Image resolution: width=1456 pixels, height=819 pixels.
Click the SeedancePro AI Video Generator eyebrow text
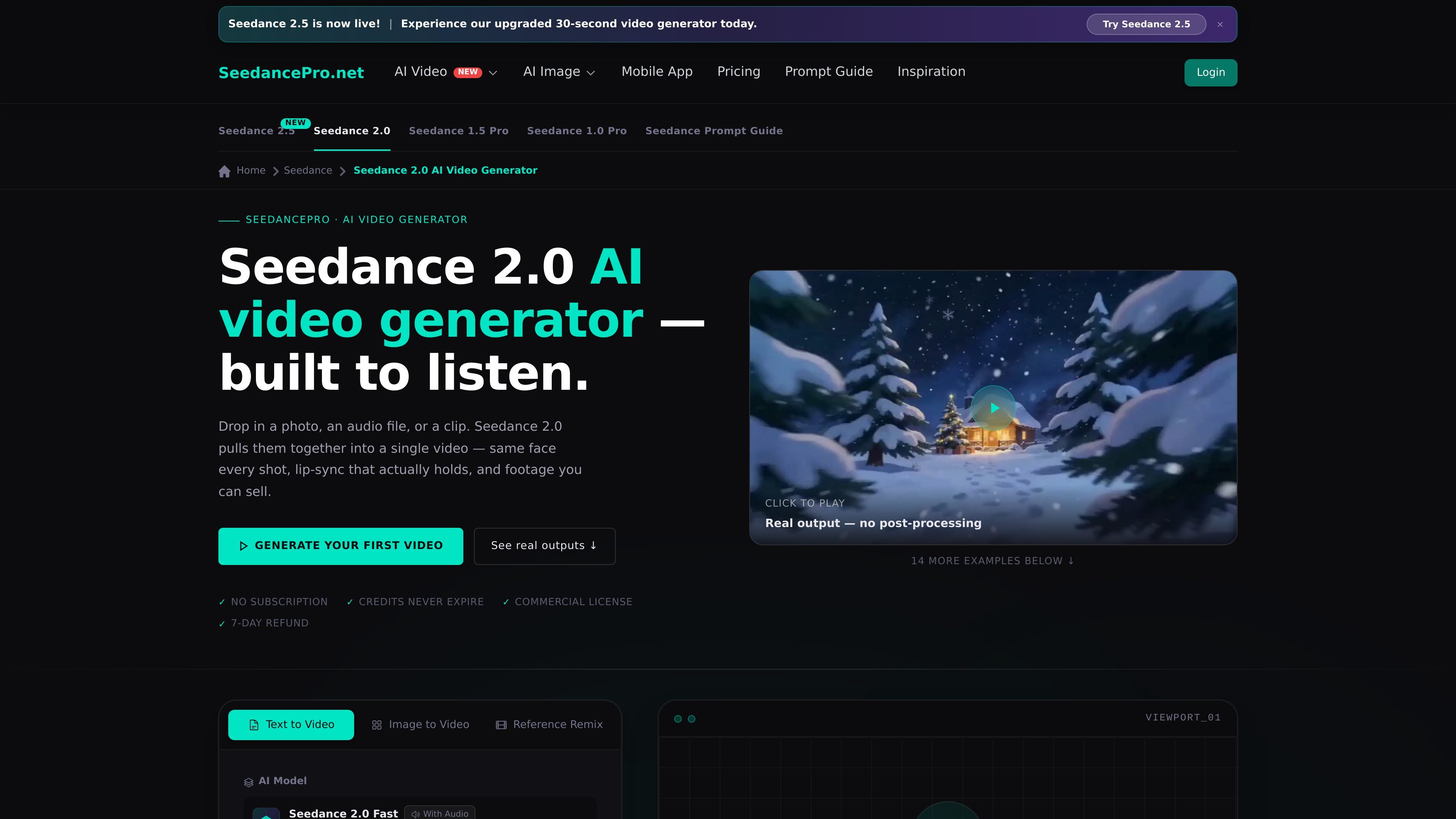(x=356, y=220)
